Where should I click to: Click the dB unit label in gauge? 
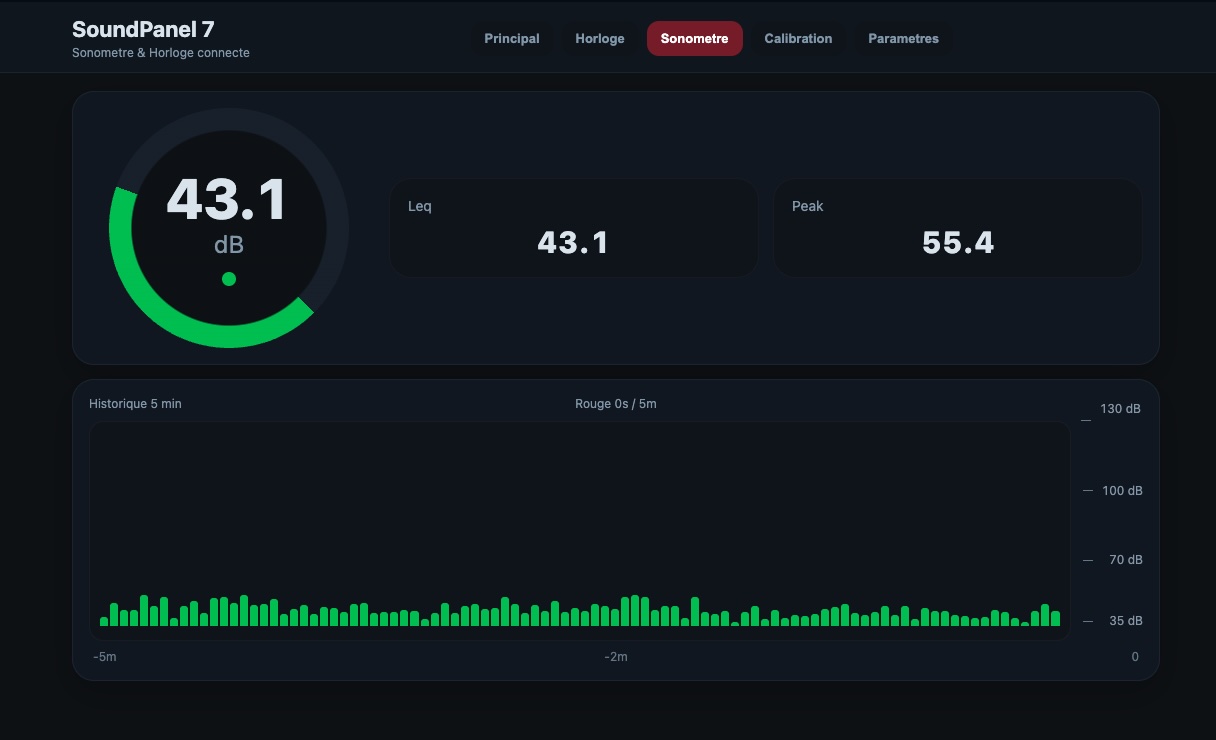[229, 245]
